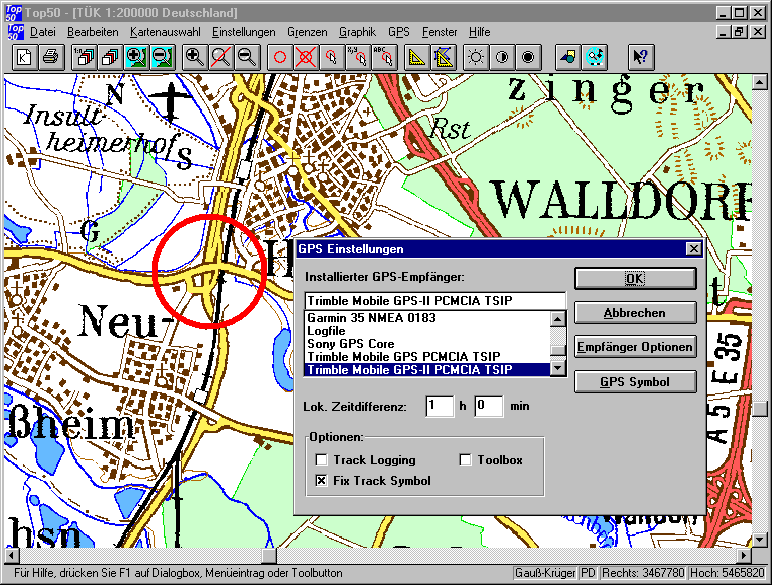Open the Einstellungen menu
The height and width of the screenshot is (585, 772).
pyautogui.click(x=244, y=32)
